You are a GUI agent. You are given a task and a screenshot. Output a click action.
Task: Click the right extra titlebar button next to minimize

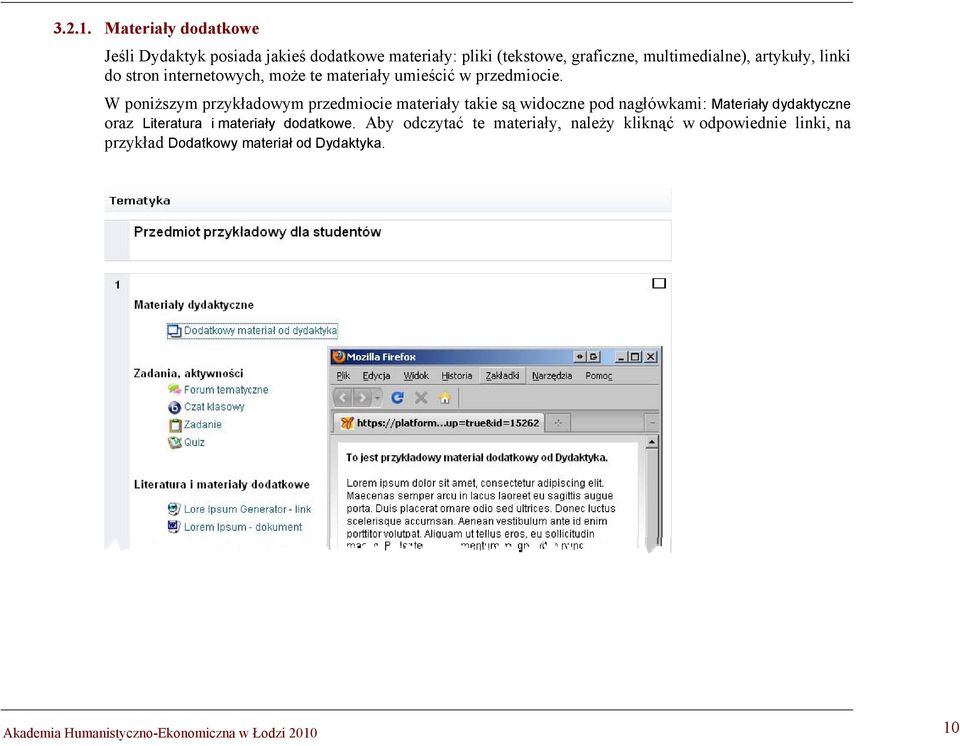[x=594, y=356]
